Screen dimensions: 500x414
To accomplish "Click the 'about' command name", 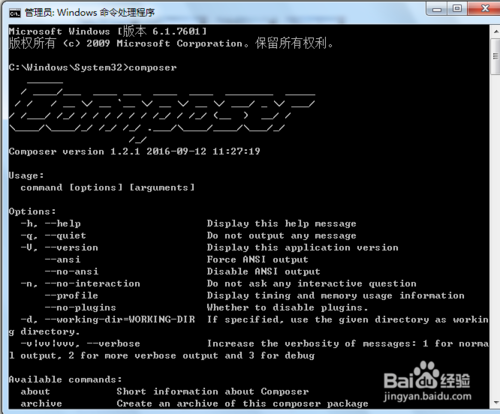I will [35, 392].
